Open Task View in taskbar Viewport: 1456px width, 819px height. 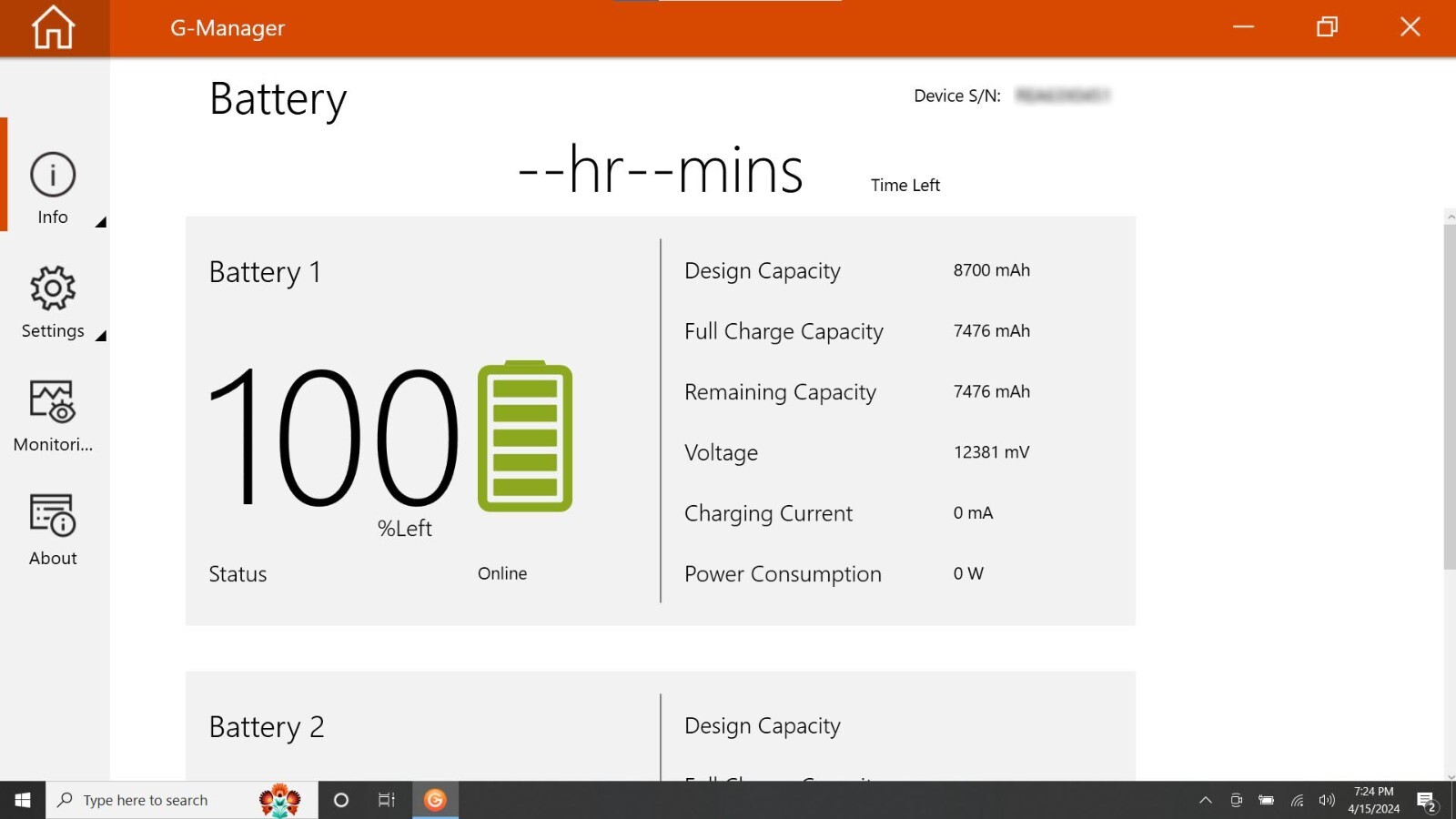coord(387,800)
